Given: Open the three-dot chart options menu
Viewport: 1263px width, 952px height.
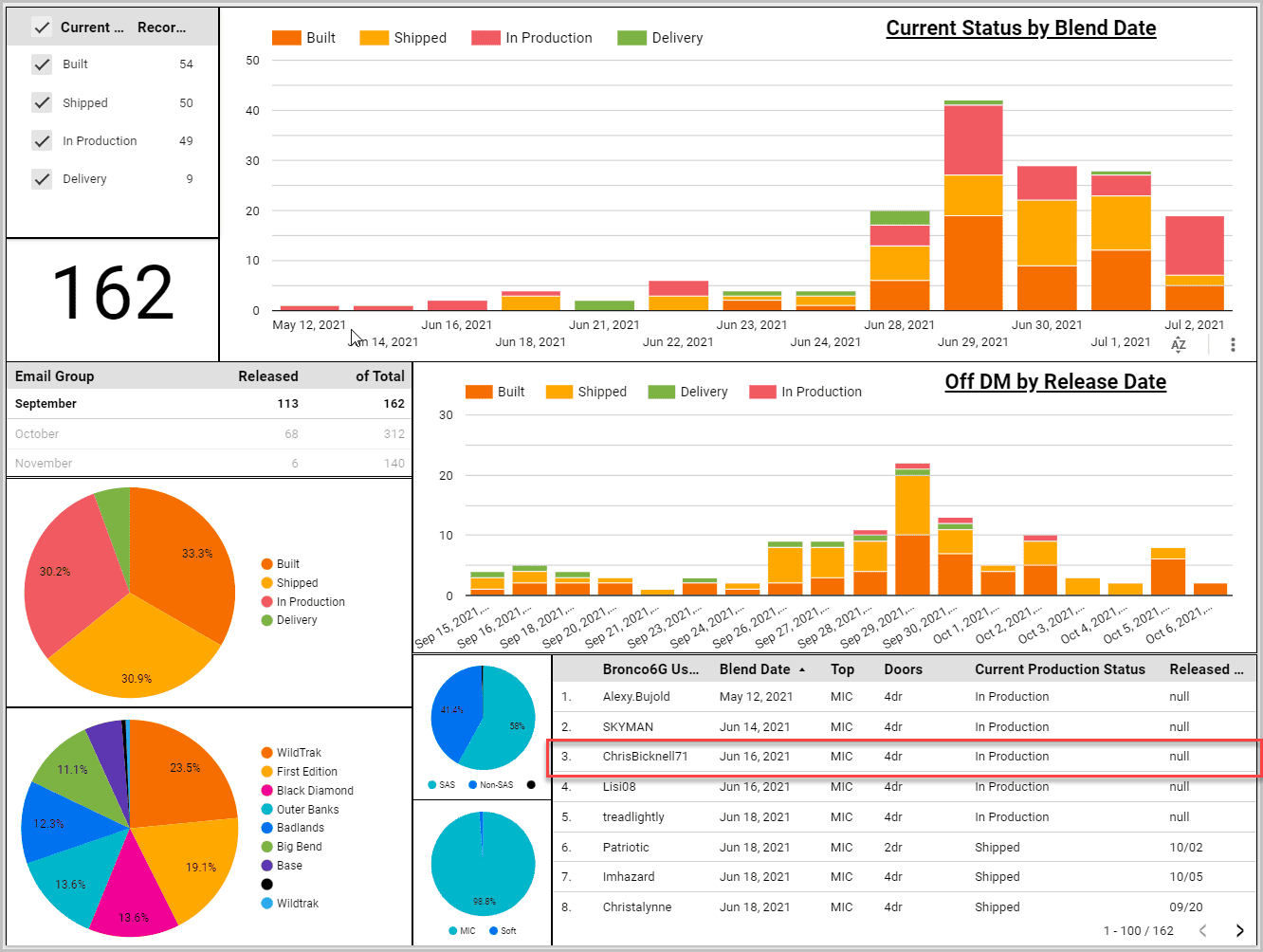Looking at the screenshot, I should point(1233,345).
